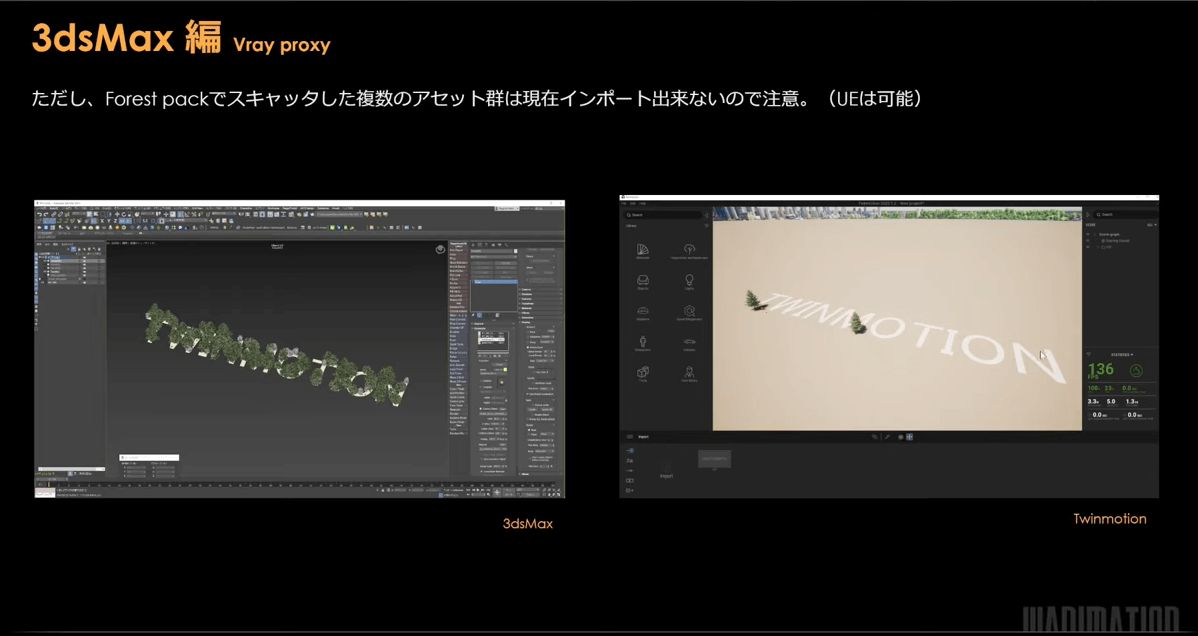1198x636 pixels.
Task: Open the Tools library category
Action: pos(643,372)
